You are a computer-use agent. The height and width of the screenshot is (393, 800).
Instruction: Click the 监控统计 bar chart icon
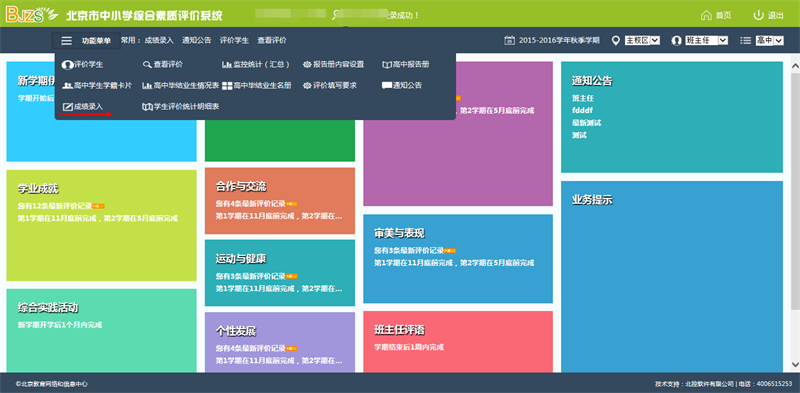(227, 65)
